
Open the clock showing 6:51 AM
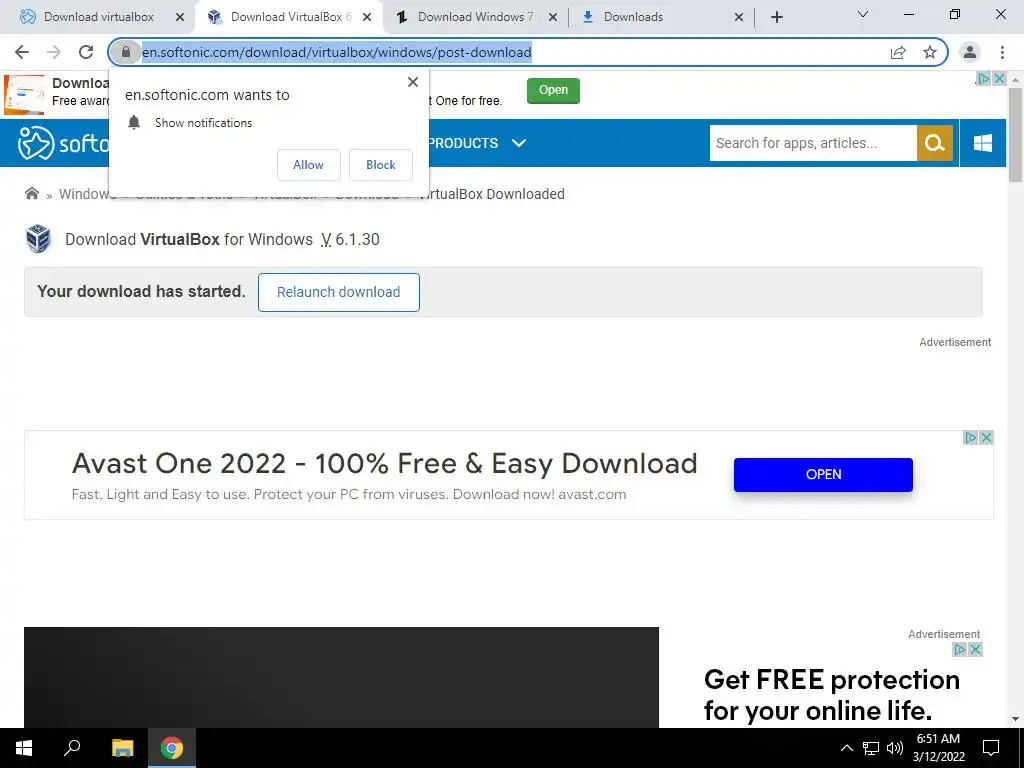(938, 748)
